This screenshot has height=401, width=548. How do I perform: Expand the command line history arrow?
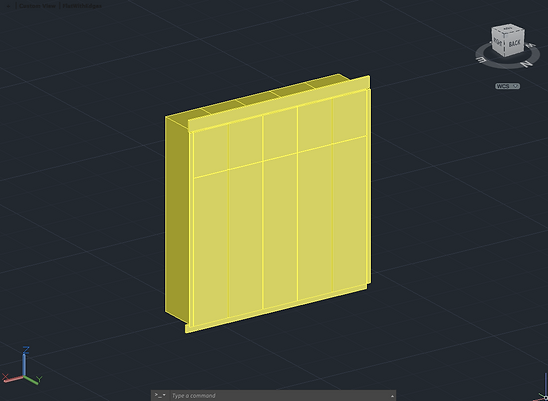point(392,396)
